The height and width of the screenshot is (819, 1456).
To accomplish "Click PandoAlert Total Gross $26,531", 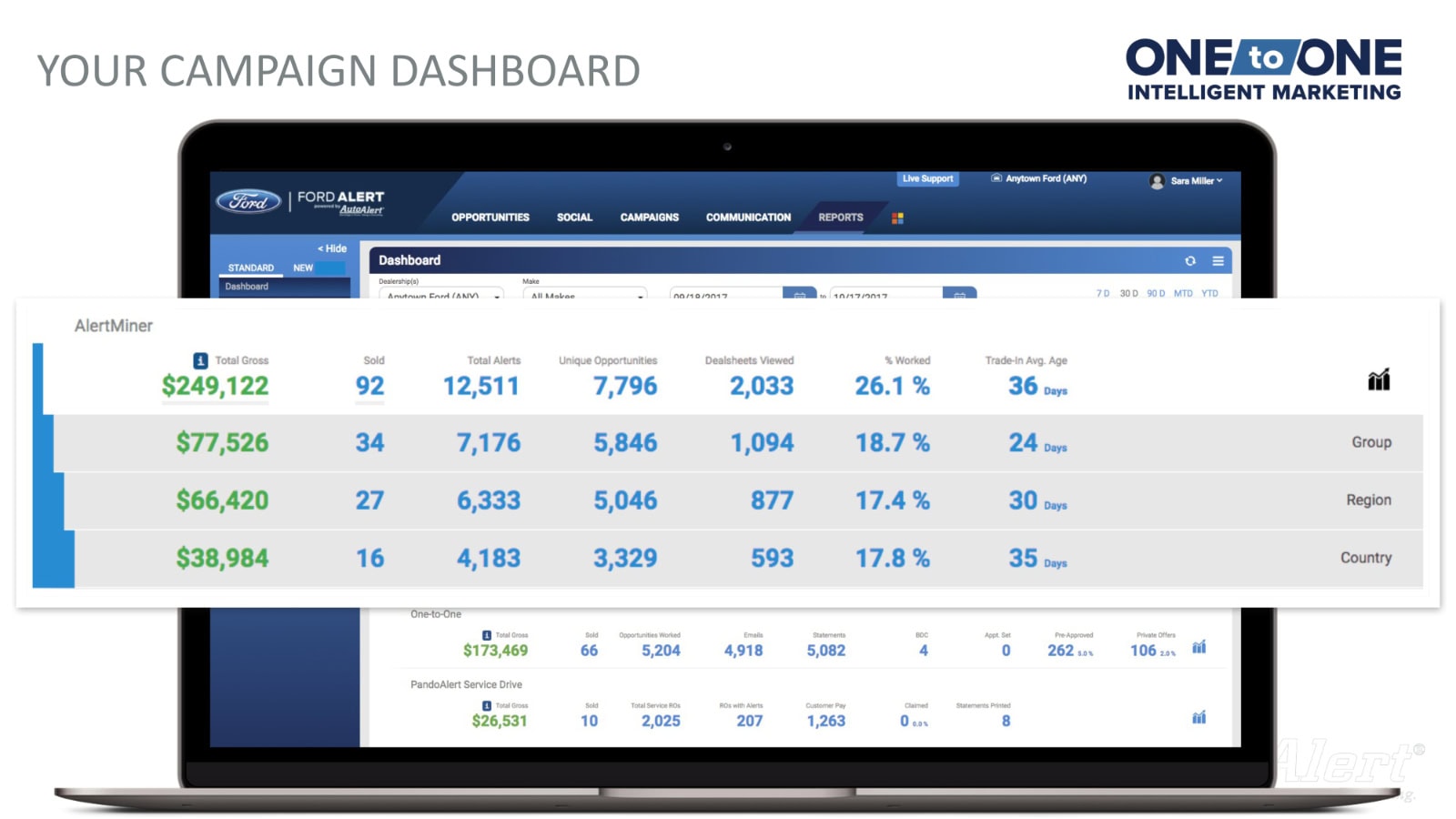I will (499, 721).
